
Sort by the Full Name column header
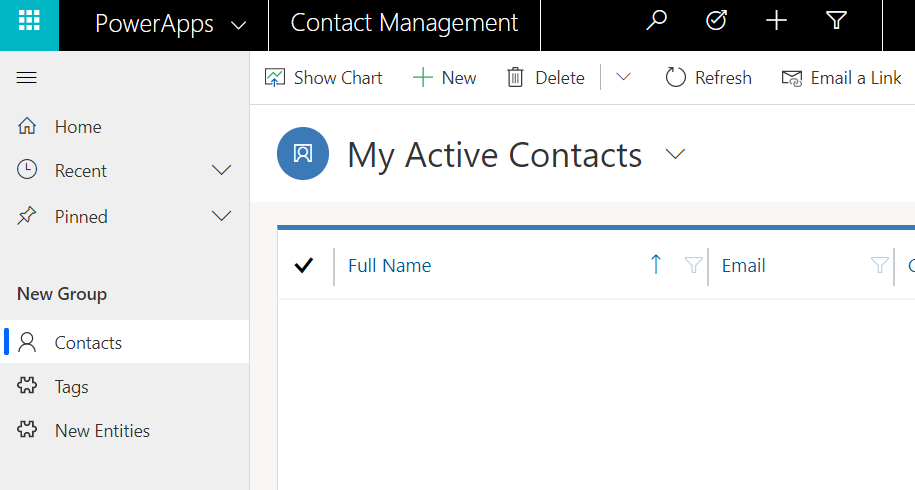(389, 265)
